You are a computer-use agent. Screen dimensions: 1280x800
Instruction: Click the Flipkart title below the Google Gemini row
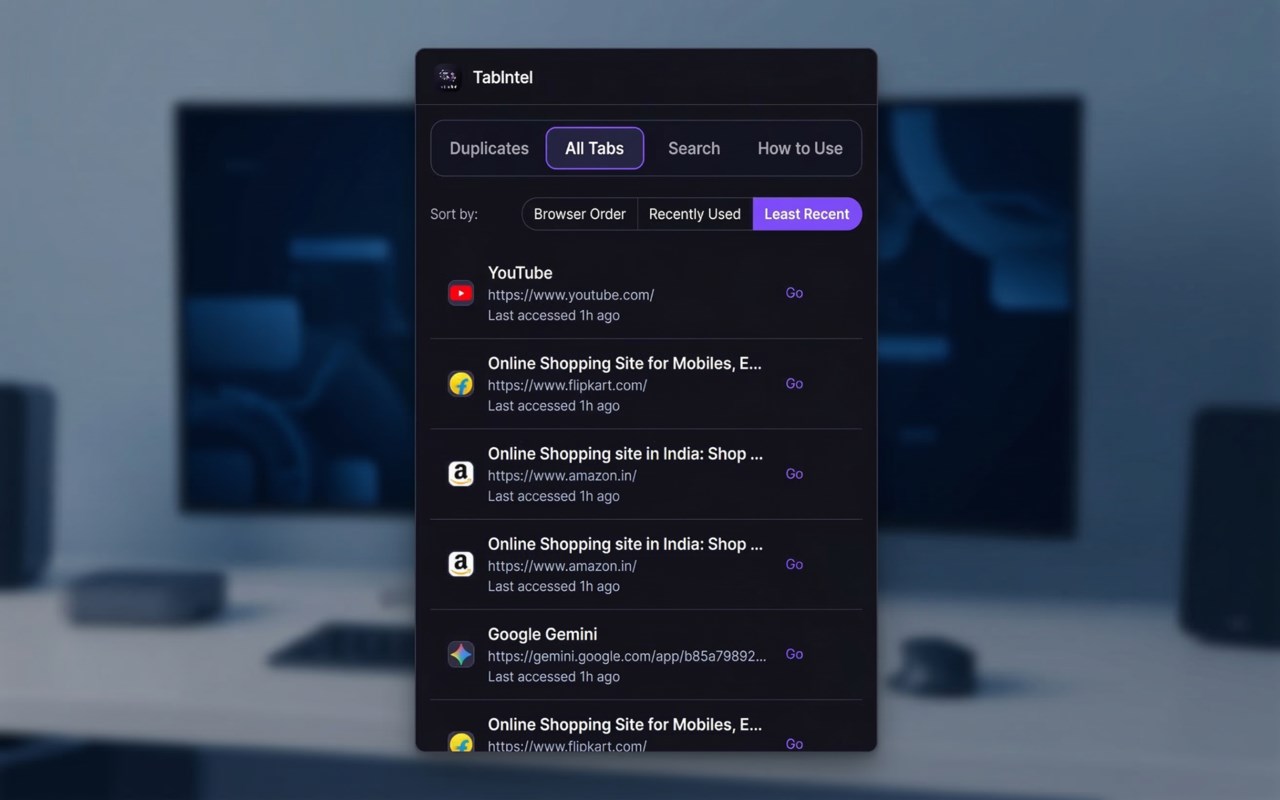point(625,724)
